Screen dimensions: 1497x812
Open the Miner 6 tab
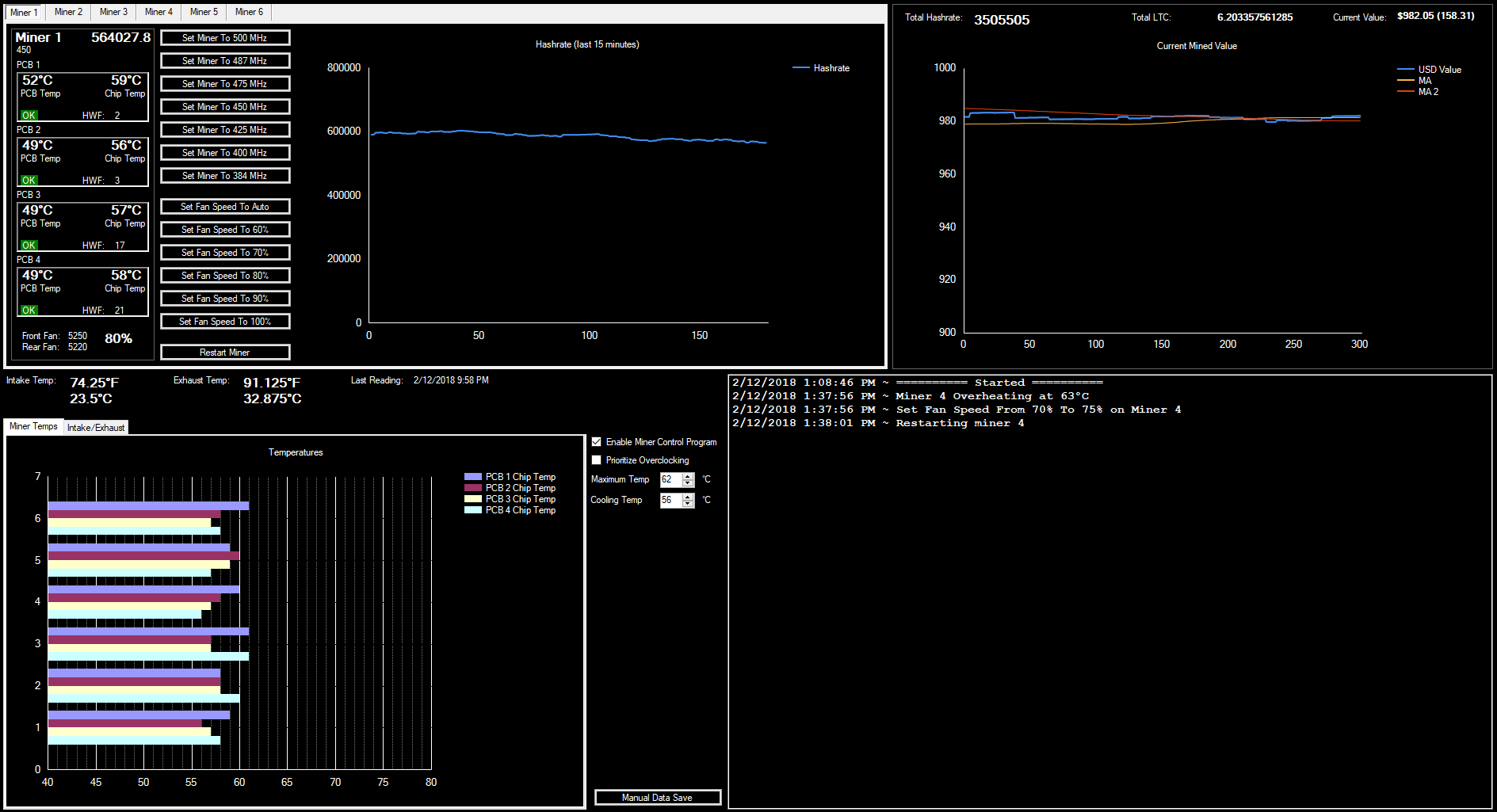pyautogui.click(x=249, y=12)
